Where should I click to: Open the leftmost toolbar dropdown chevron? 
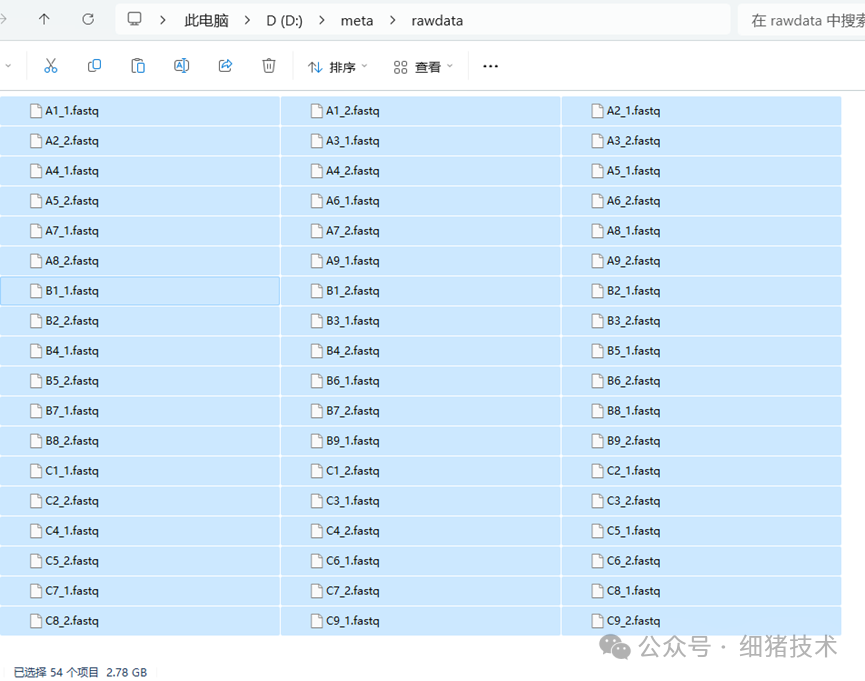tap(10, 66)
